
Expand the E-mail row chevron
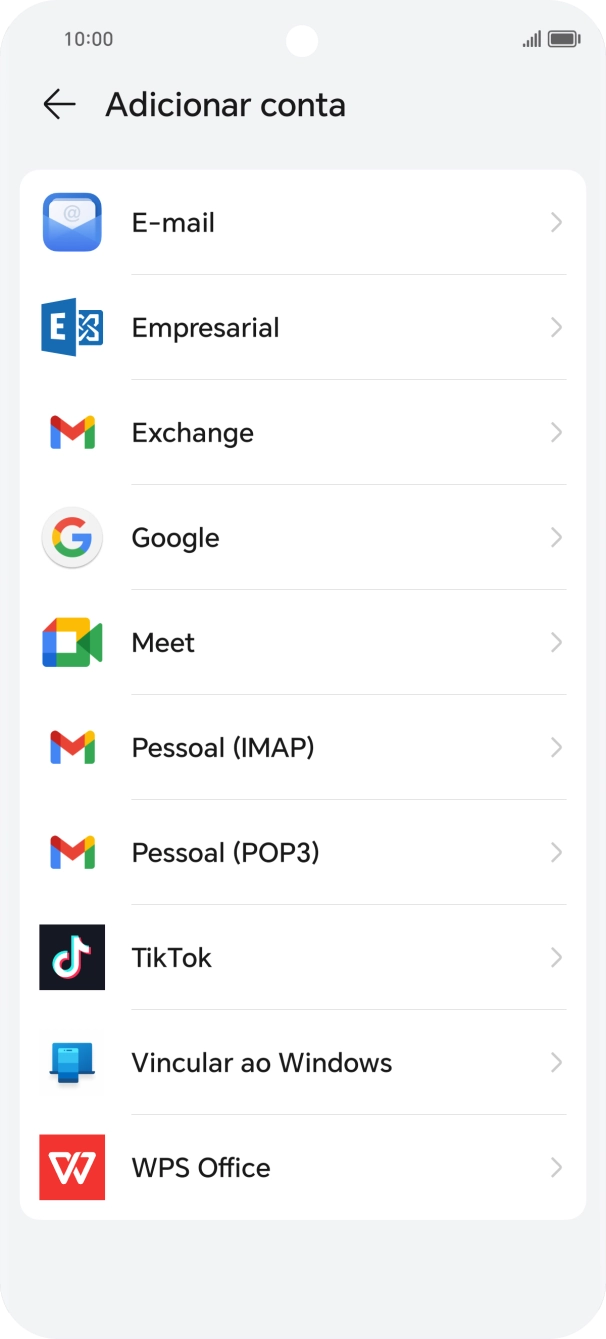point(556,222)
